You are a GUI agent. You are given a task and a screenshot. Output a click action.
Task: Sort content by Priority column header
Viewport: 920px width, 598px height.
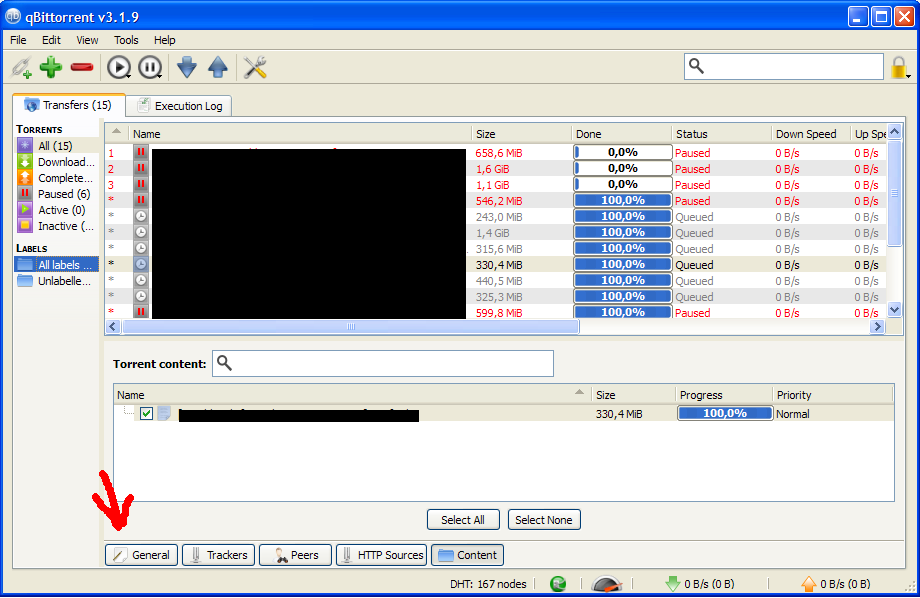833,395
